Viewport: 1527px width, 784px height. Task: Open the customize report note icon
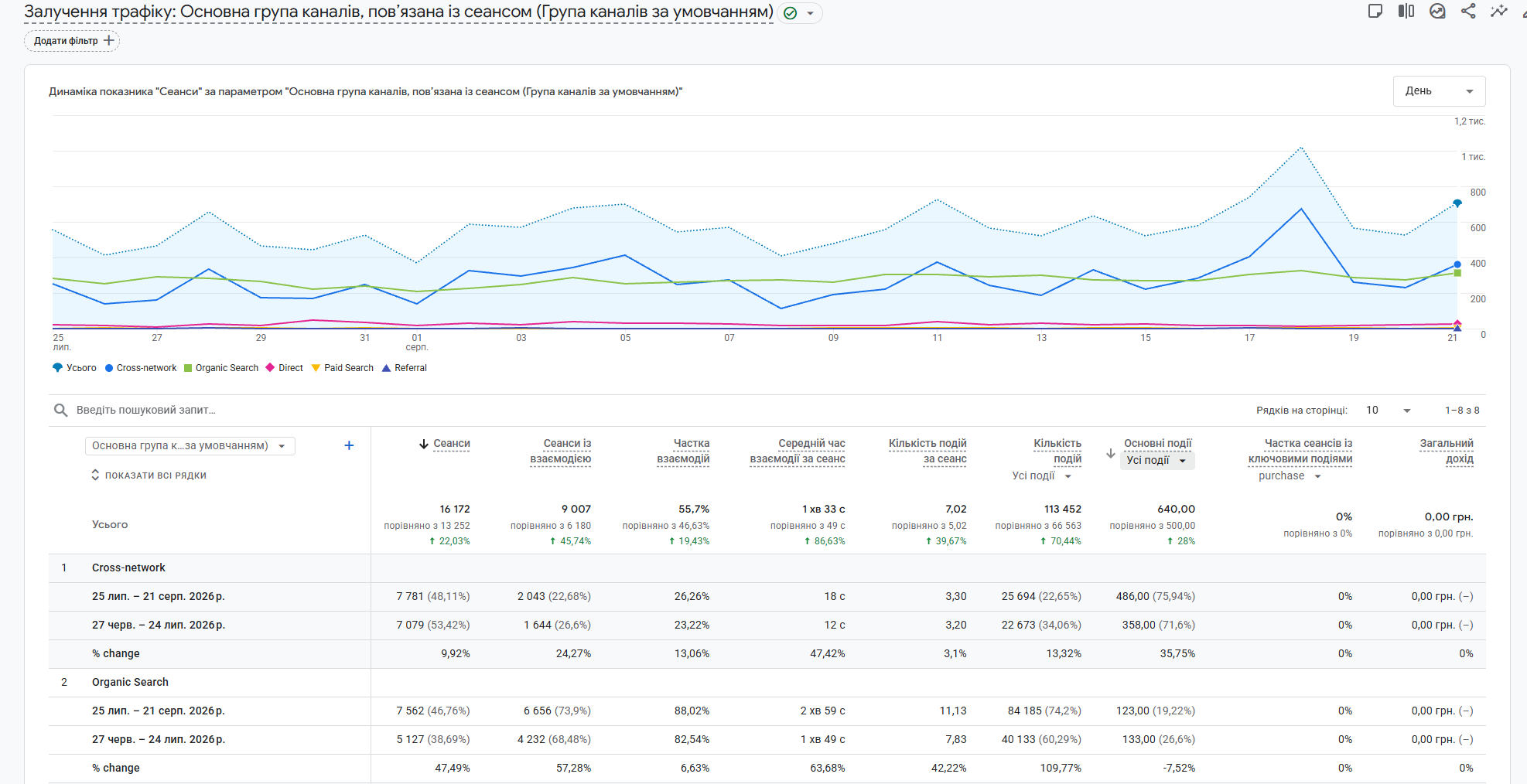(1375, 11)
